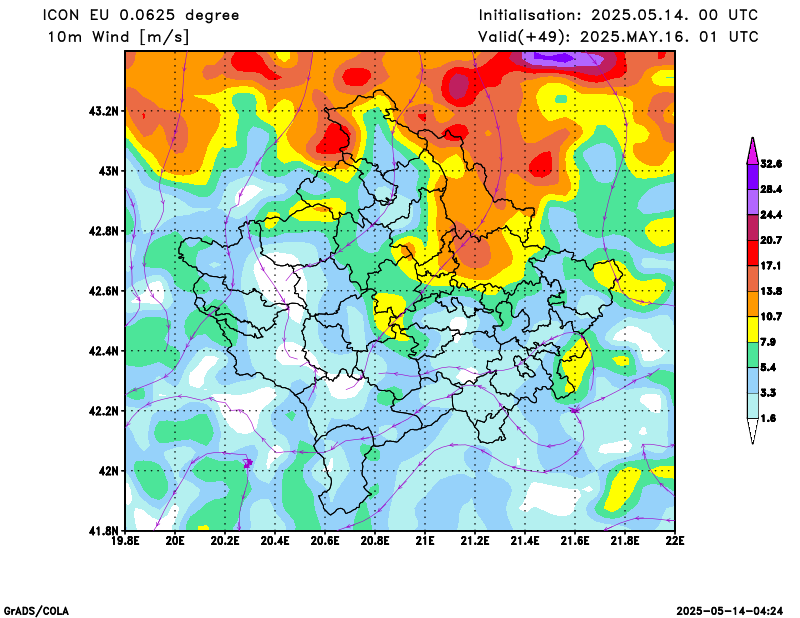Click the 3.3 legend value
This screenshot has height=618, width=800.
click(x=768, y=393)
